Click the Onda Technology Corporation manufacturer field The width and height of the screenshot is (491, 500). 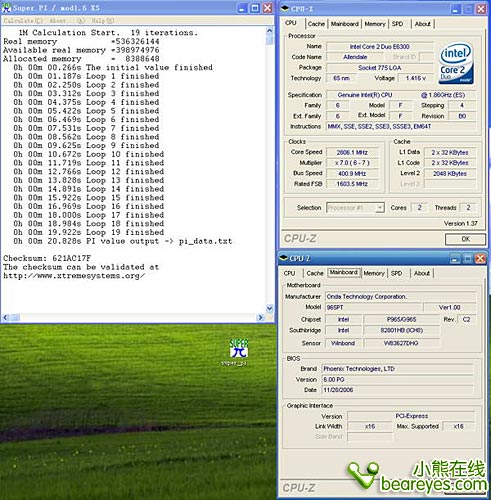400,297
